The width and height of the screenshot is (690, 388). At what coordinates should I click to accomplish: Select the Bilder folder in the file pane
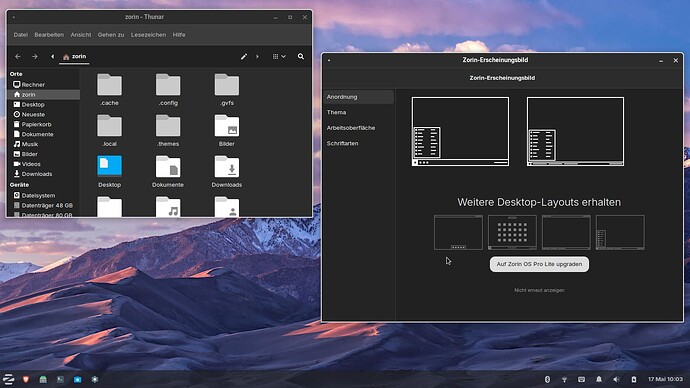tap(227, 126)
